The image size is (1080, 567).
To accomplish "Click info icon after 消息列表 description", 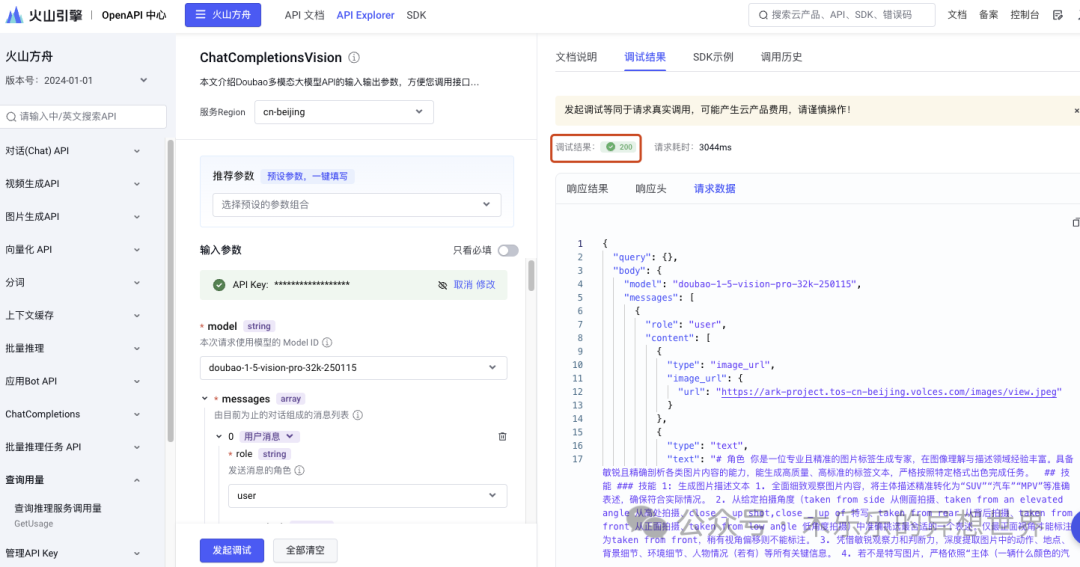I will [357, 415].
